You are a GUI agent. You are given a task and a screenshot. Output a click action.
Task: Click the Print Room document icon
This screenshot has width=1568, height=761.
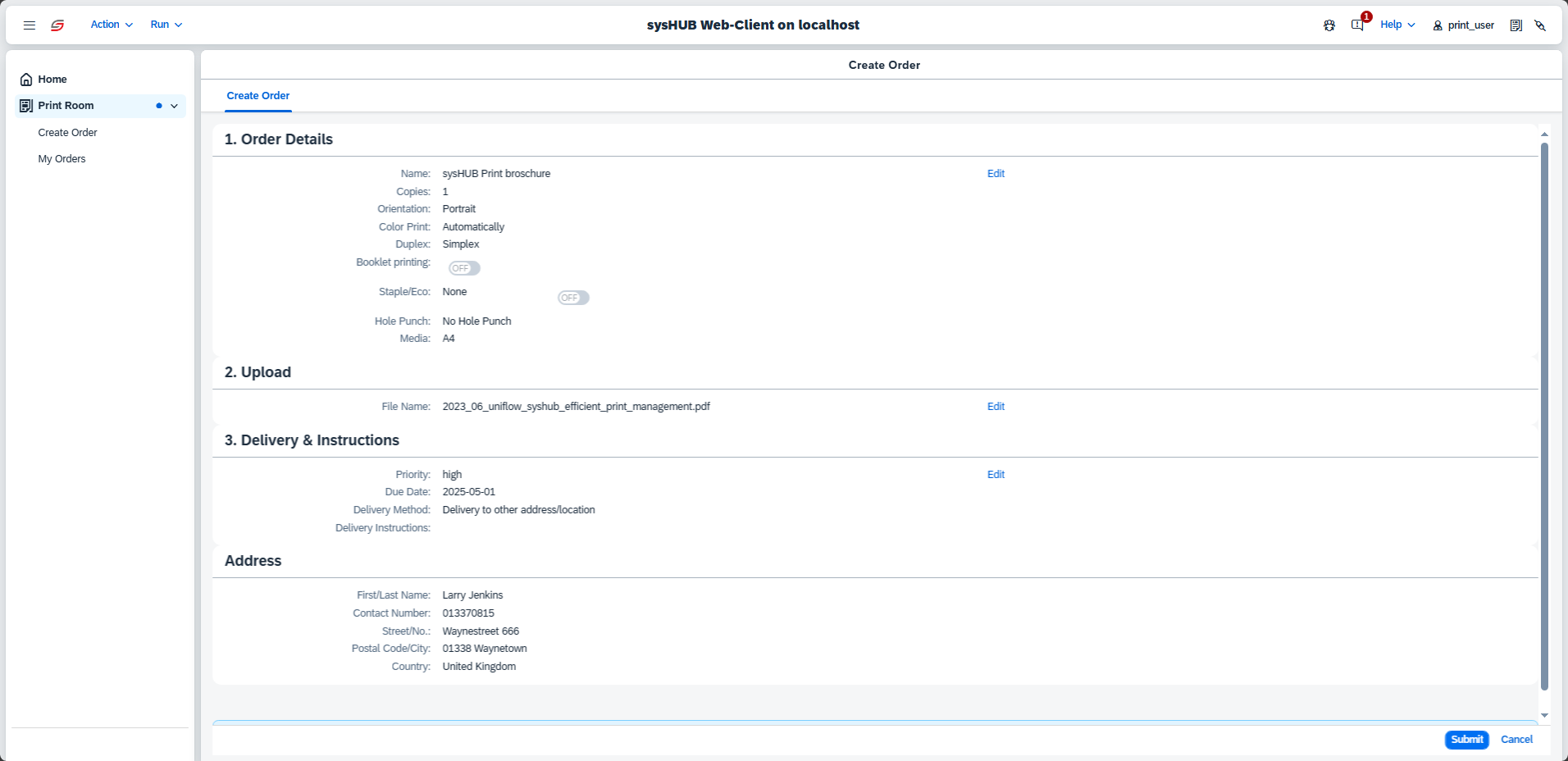26,106
